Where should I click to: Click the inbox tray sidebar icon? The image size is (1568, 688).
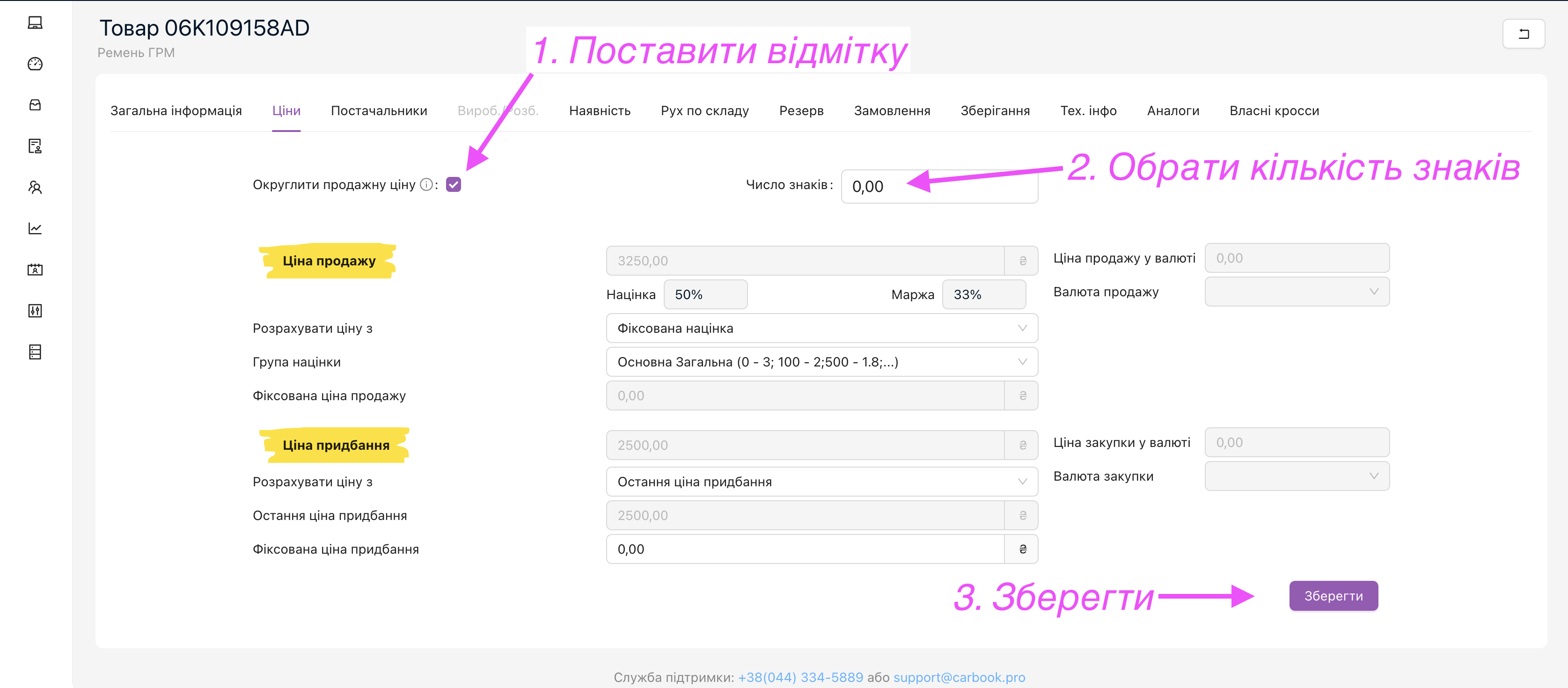pyautogui.click(x=35, y=105)
